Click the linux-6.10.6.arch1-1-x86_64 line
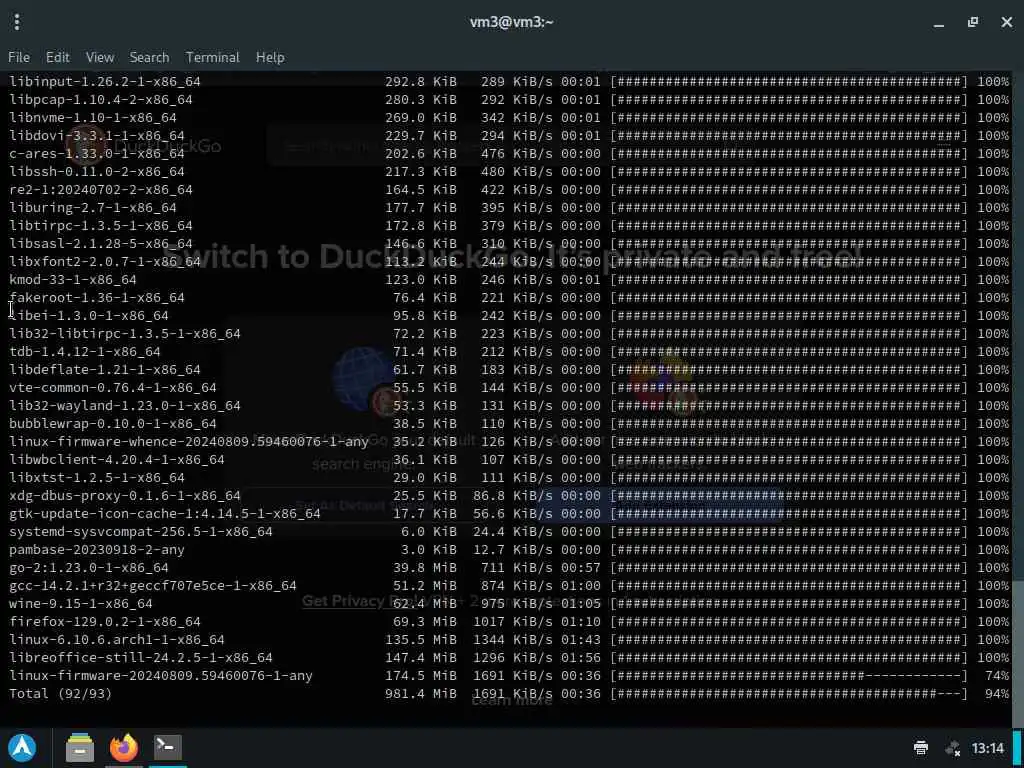The width and height of the screenshot is (1024, 768). [509, 640]
